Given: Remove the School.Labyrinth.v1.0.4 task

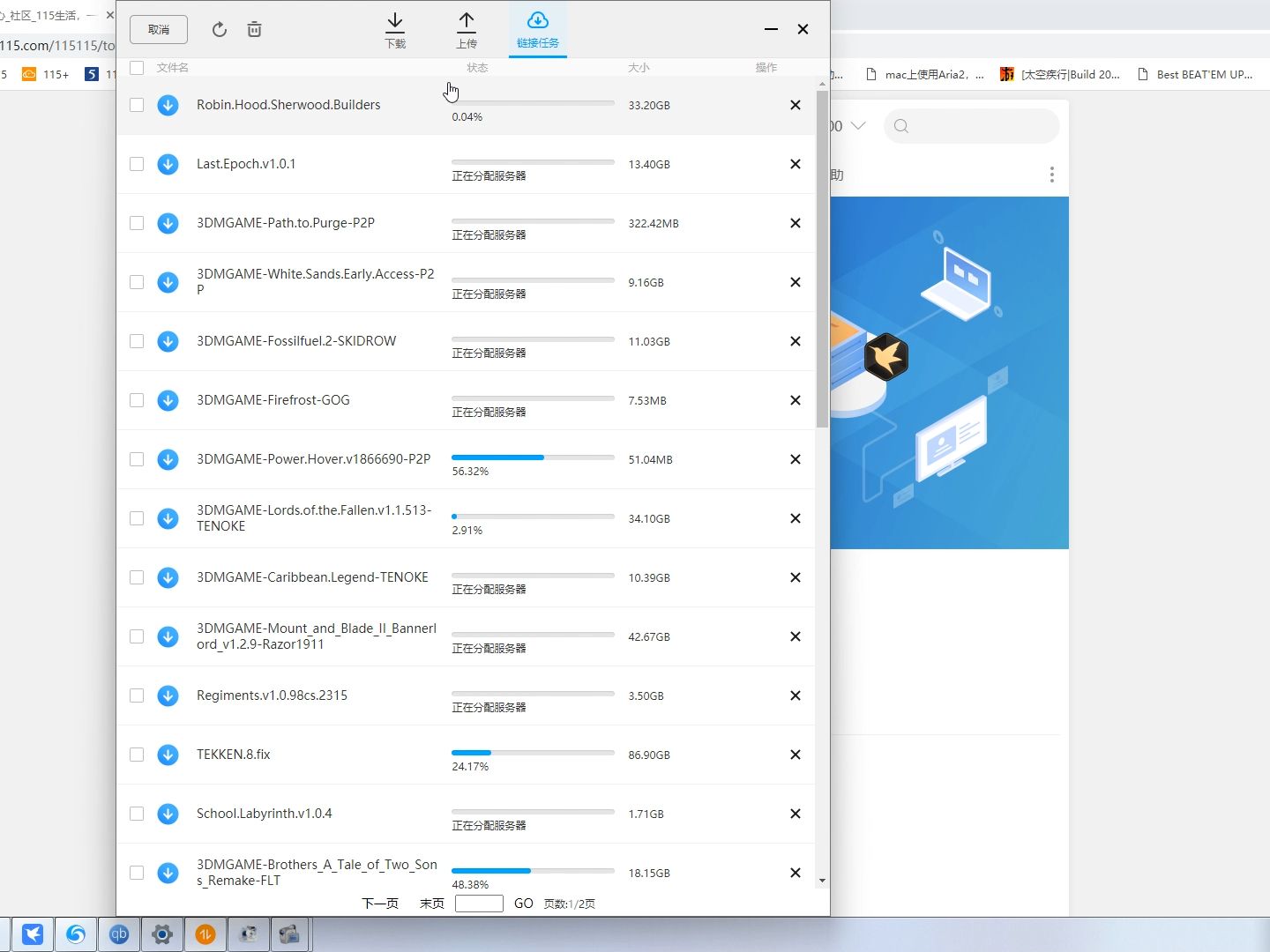Looking at the screenshot, I should point(796,814).
